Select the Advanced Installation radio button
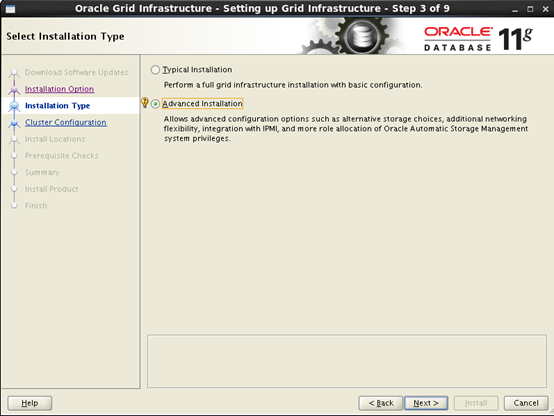554x416 pixels. (x=155, y=104)
